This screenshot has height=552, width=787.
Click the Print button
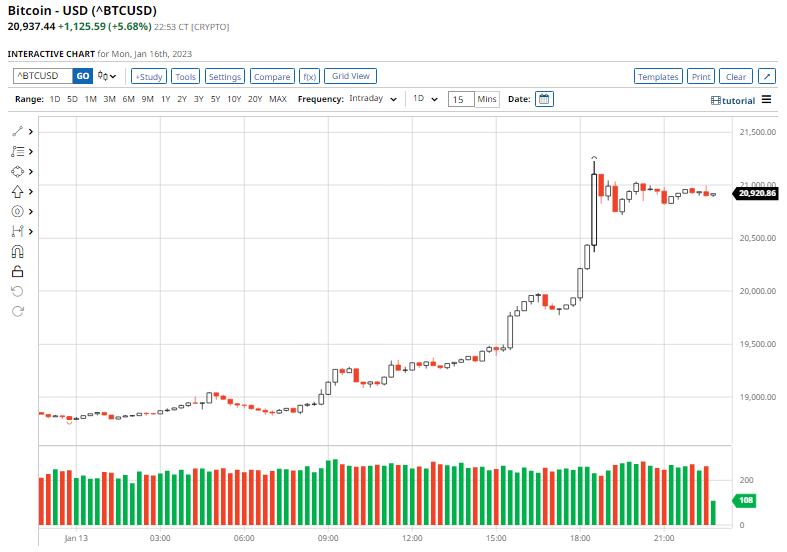pyautogui.click(x=701, y=76)
